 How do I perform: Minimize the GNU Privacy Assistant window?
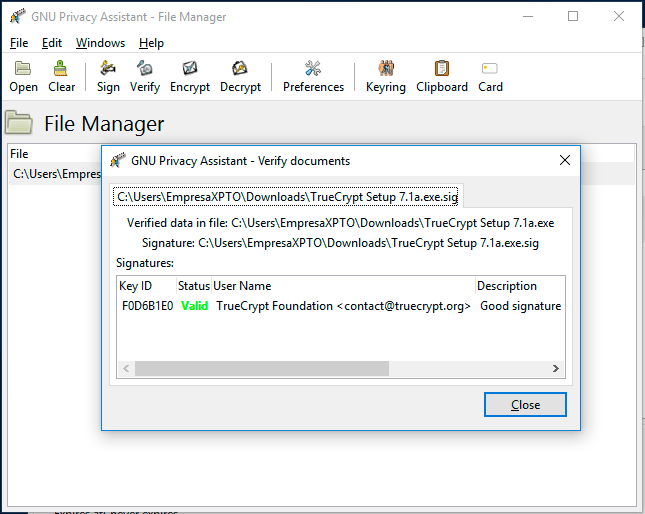[x=528, y=16]
